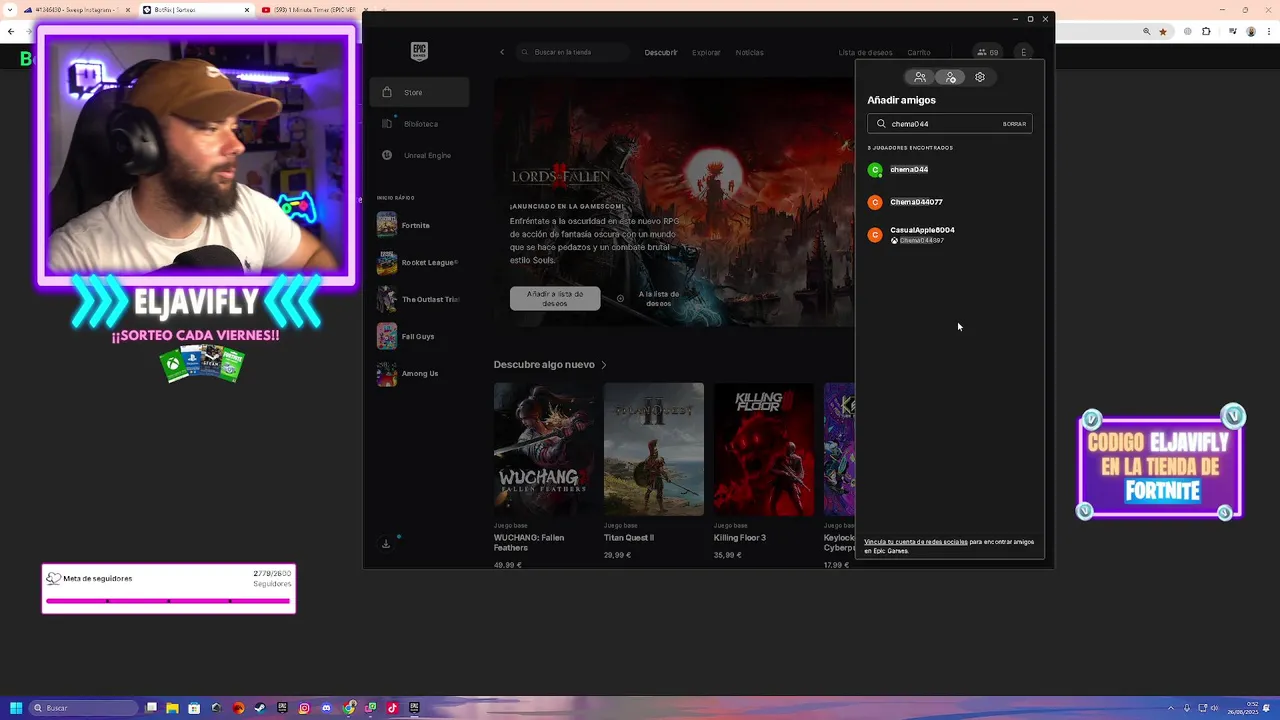This screenshot has width=1280, height=720.
Task: Click the Lords of the Fallen banner
Action: [675, 202]
